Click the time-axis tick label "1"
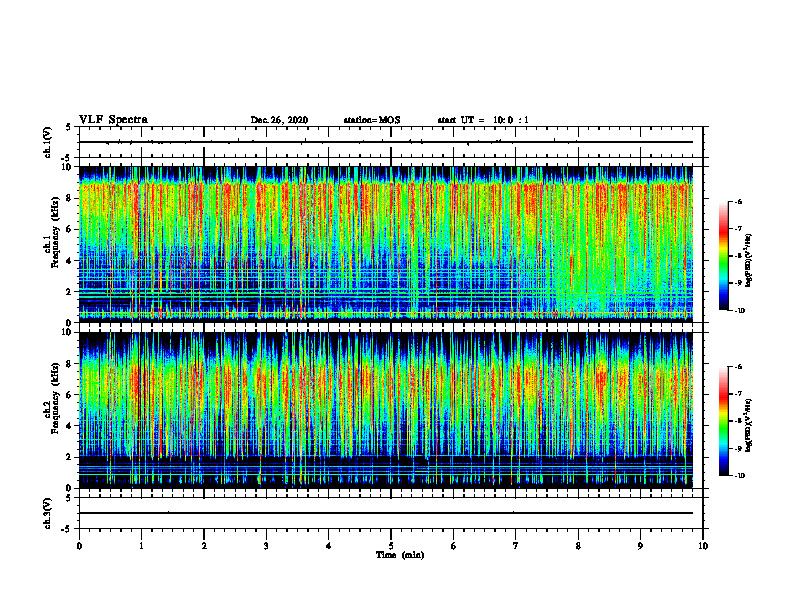This screenshot has width=792, height=612. coord(141,546)
